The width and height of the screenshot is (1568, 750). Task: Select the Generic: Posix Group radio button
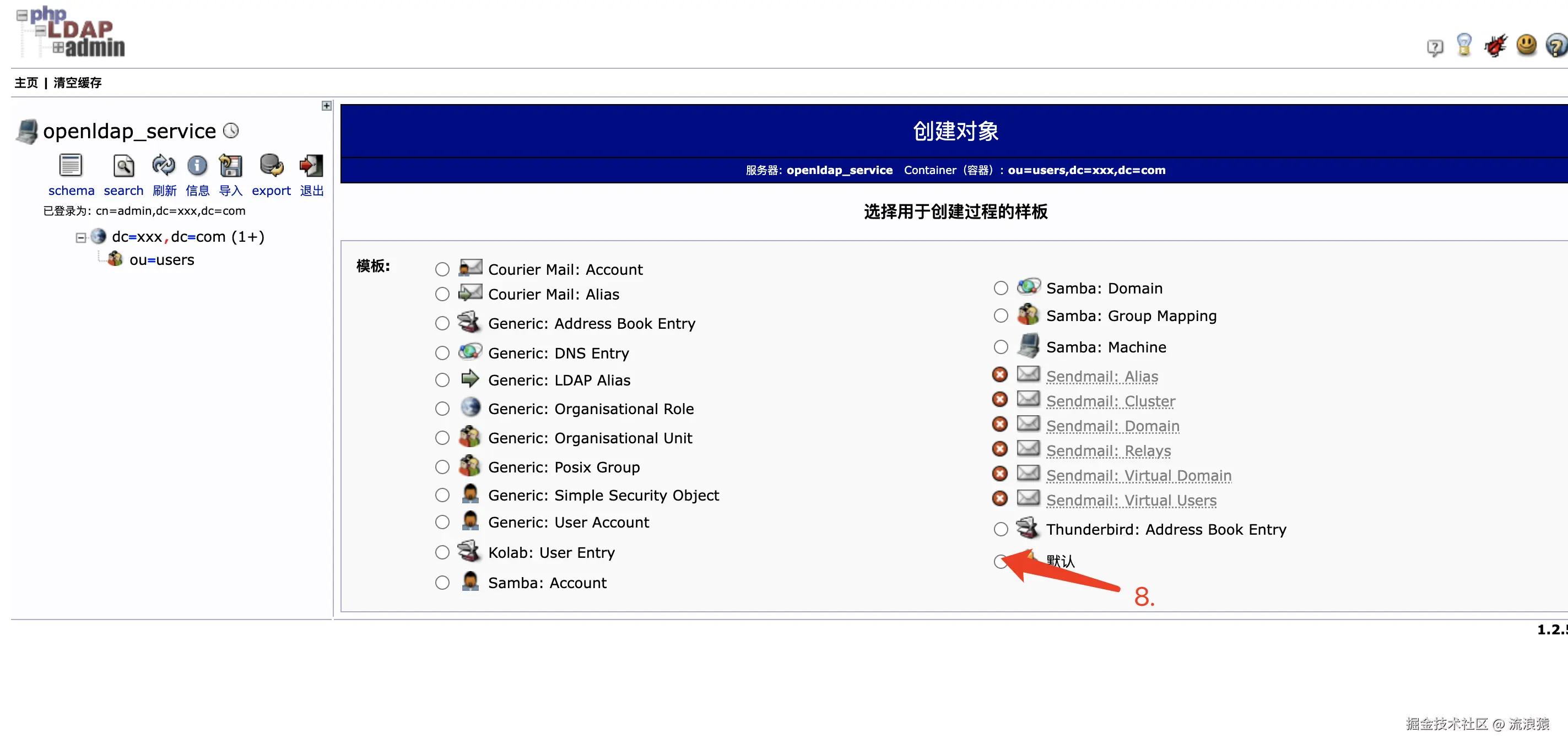(442, 467)
